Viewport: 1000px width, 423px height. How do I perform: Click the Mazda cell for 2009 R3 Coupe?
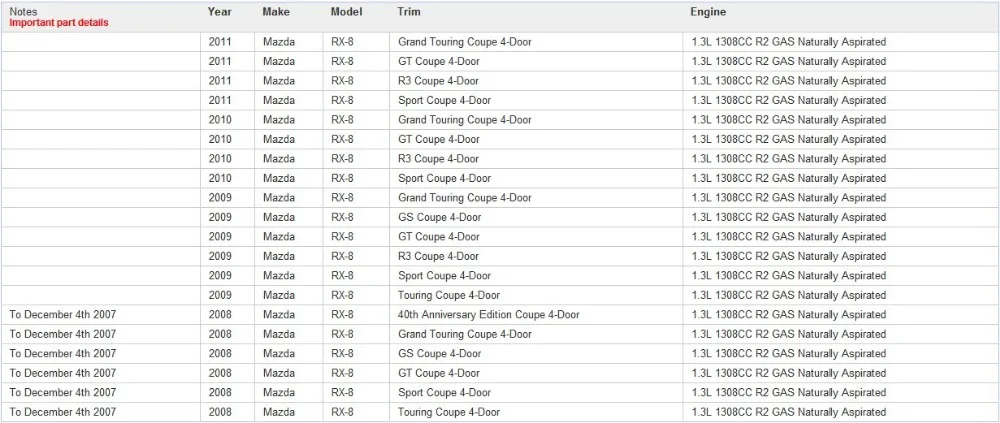[x=289, y=256]
